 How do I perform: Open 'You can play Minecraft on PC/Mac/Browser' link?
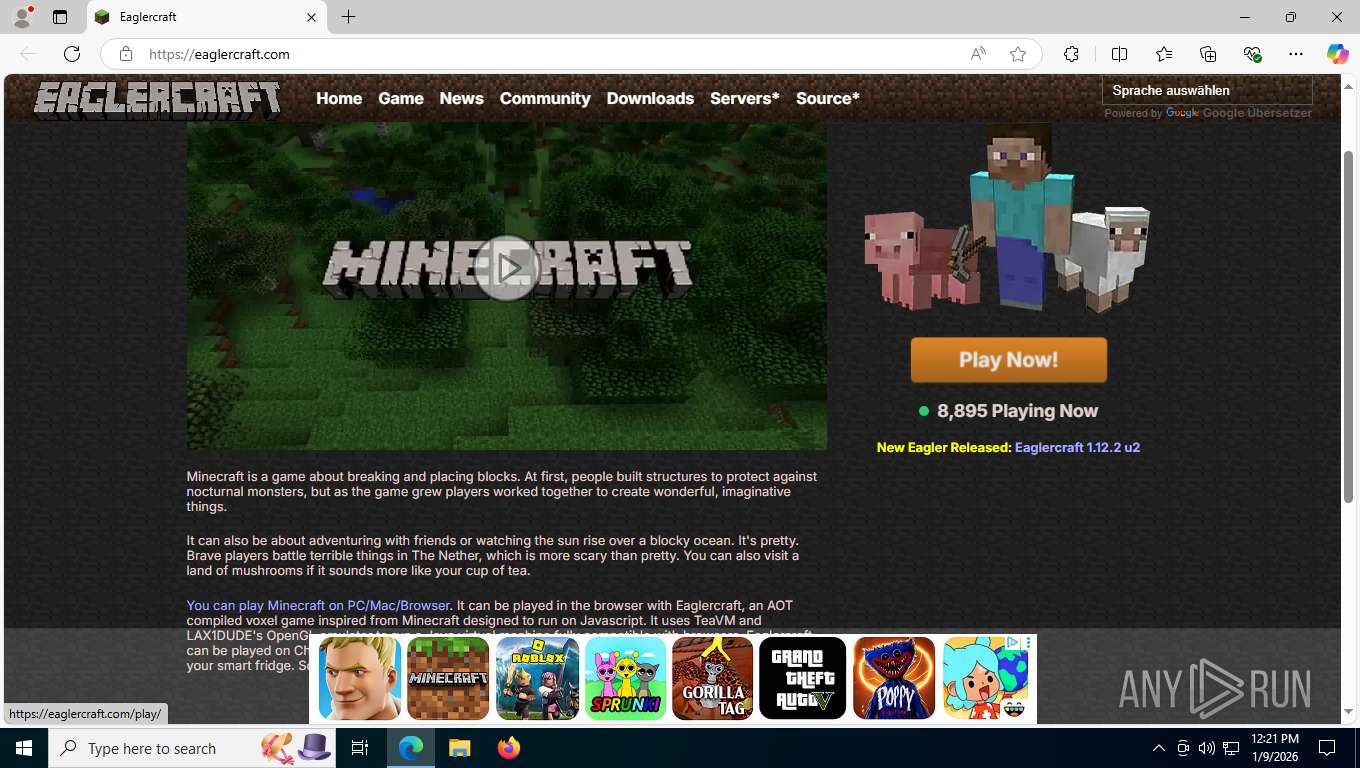pos(318,605)
